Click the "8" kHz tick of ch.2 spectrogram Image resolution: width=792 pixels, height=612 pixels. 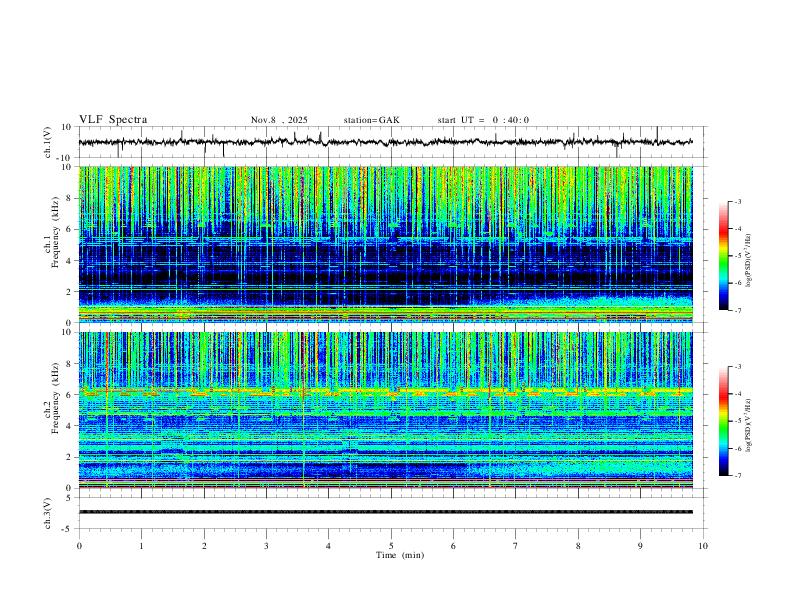pos(69,364)
